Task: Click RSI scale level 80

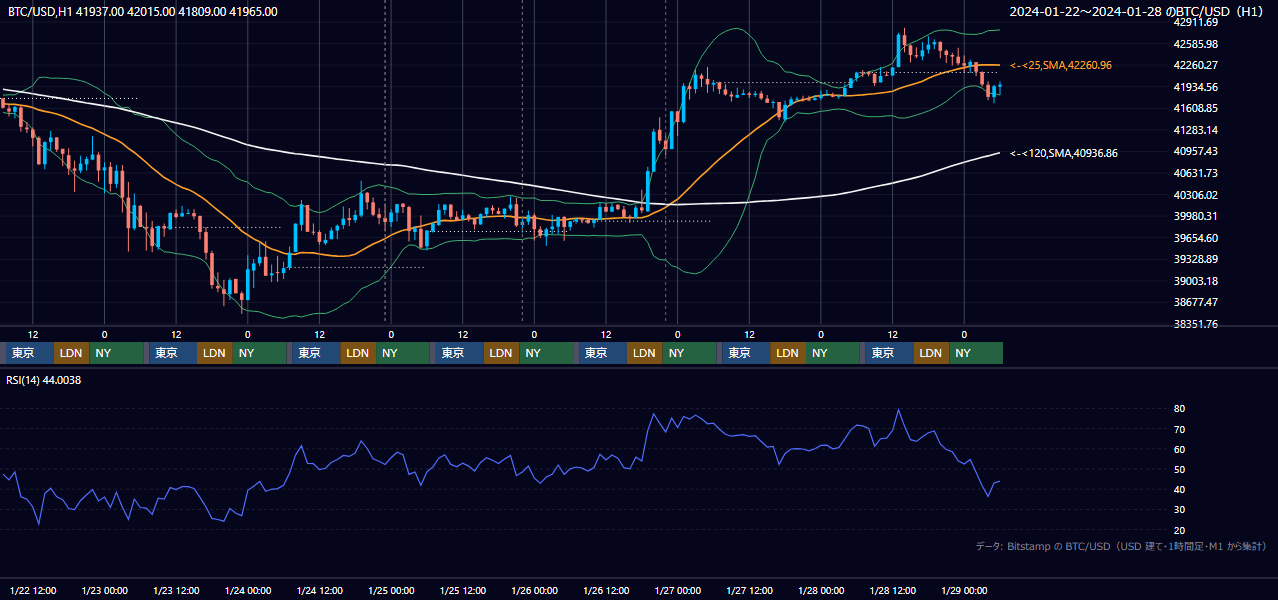Action: tap(1179, 409)
